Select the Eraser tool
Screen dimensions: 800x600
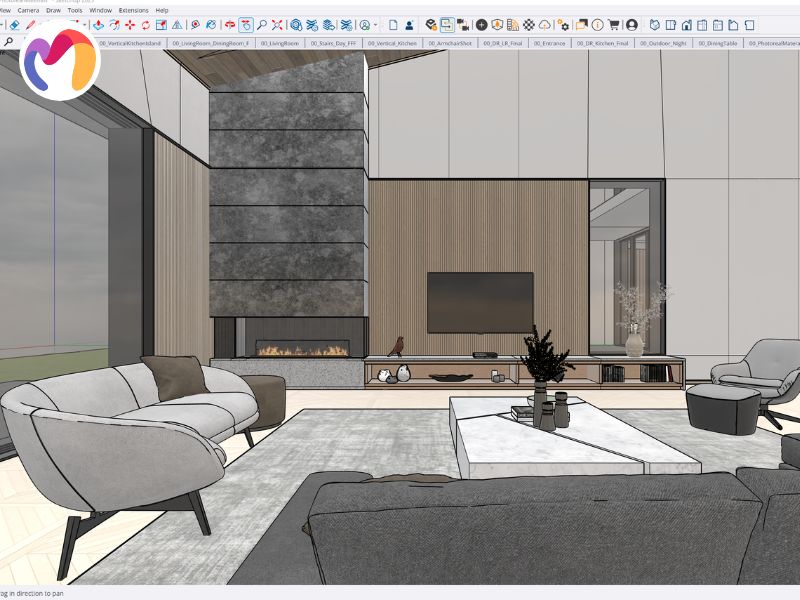coord(14,24)
